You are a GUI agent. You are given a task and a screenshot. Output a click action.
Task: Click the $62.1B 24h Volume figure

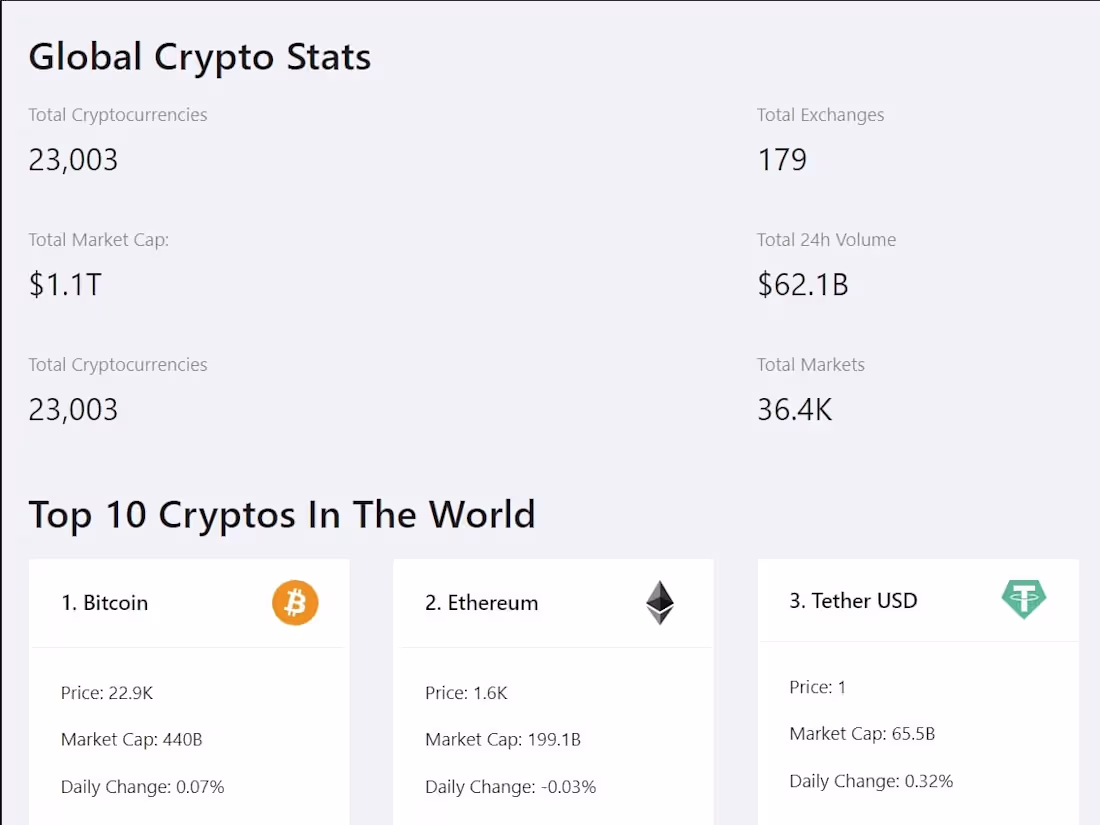tap(802, 284)
